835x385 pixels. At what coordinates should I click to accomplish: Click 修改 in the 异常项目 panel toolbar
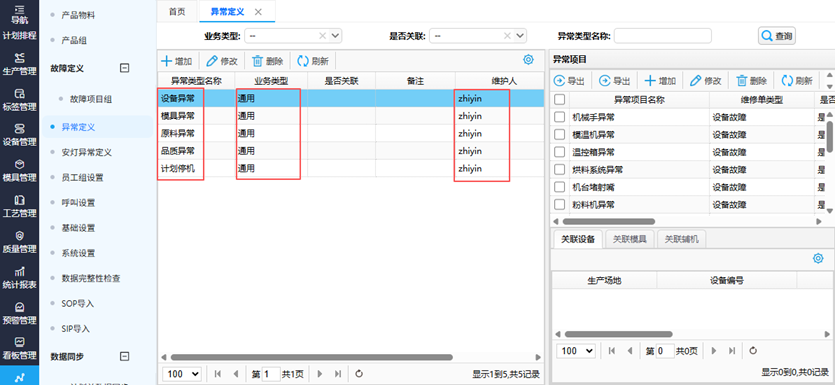(x=706, y=81)
